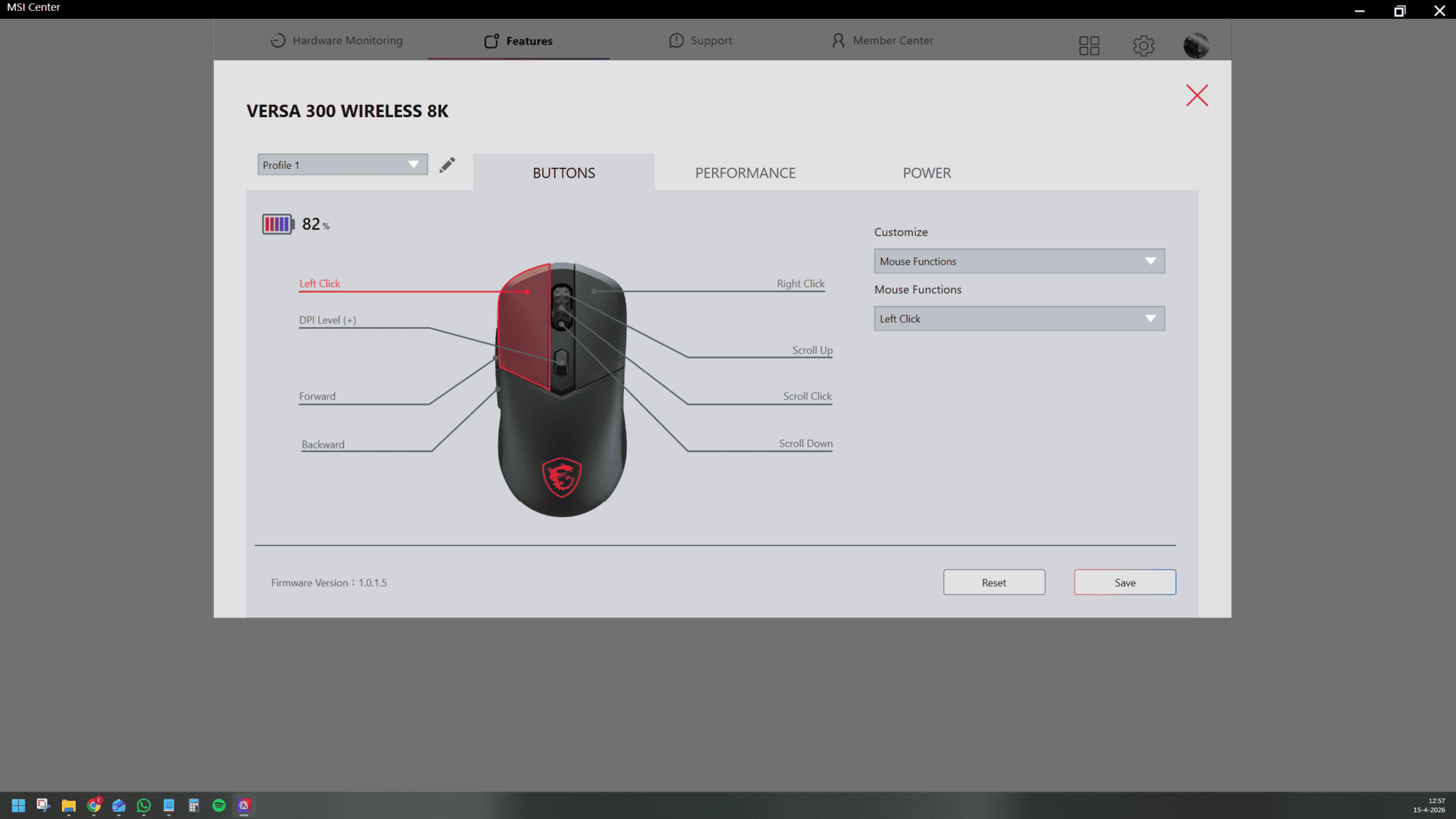Open MSI Center settings gear

click(1143, 46)
